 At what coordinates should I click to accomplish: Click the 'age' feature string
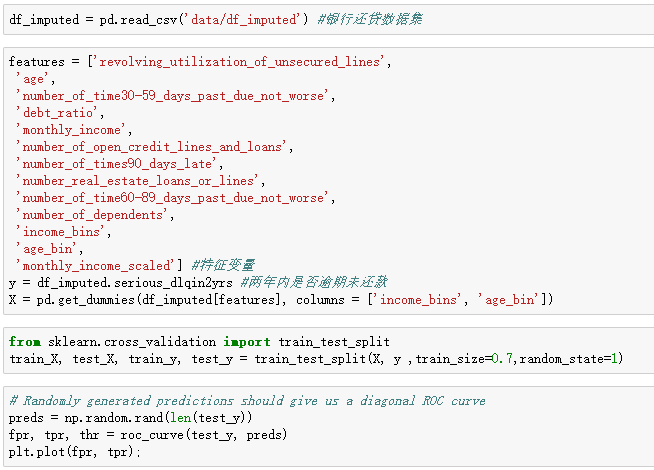pyautogui.click(x=33, y=79)
